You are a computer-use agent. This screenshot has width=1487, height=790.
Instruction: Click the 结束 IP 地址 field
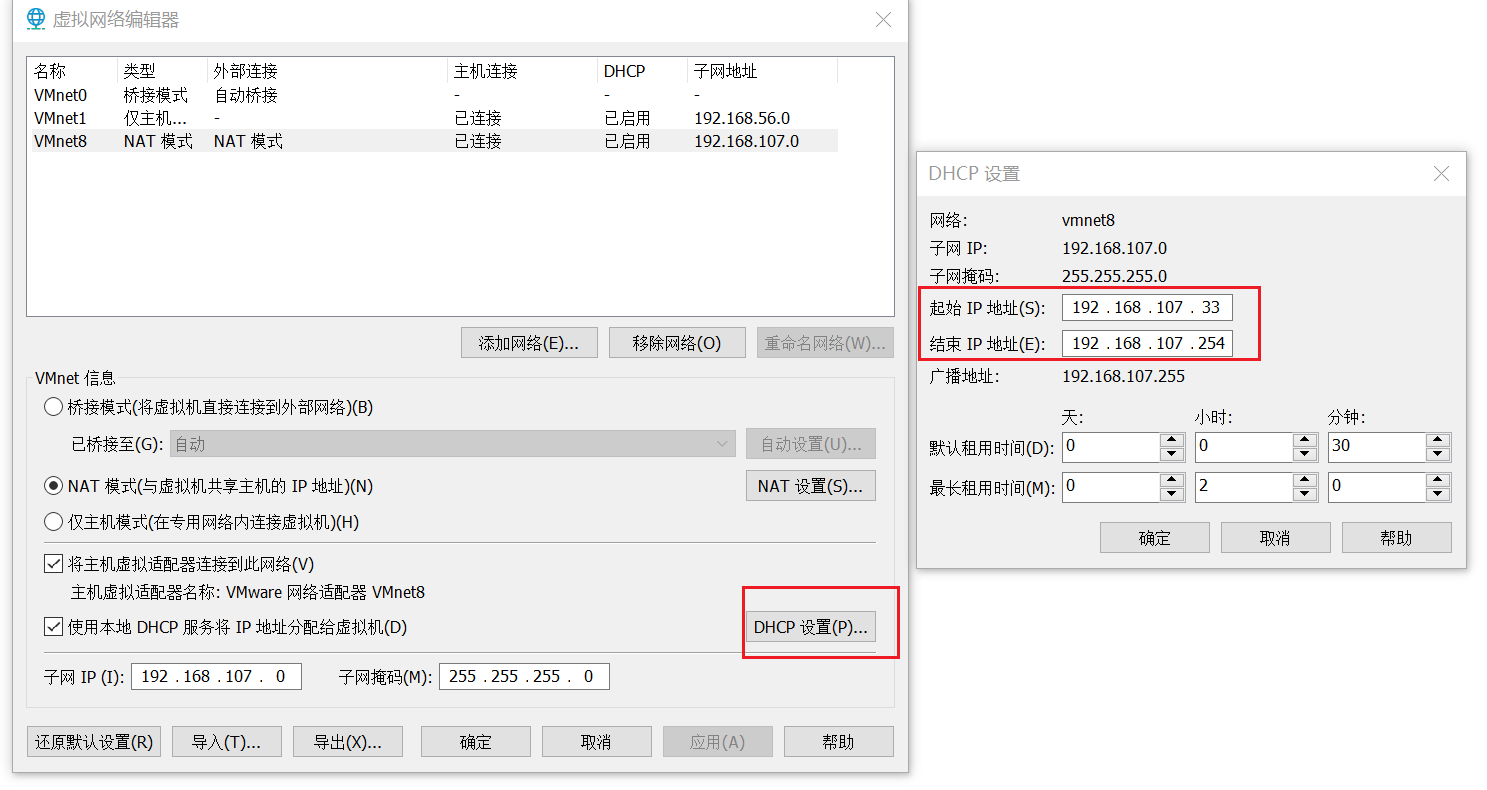(x=1147, y=344)
